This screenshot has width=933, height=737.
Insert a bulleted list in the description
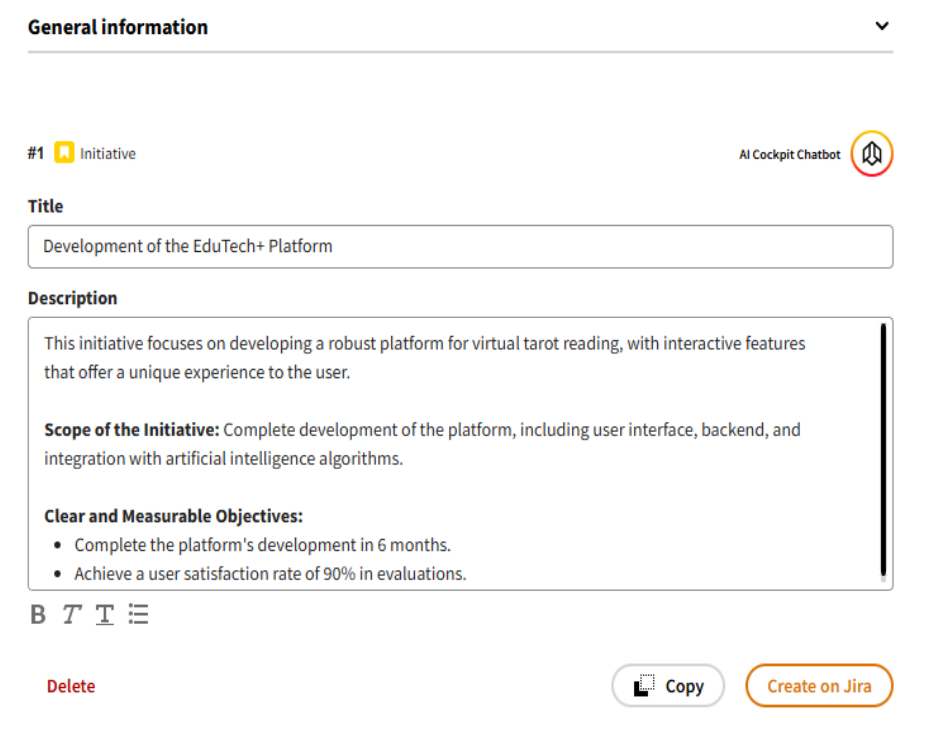139,614
